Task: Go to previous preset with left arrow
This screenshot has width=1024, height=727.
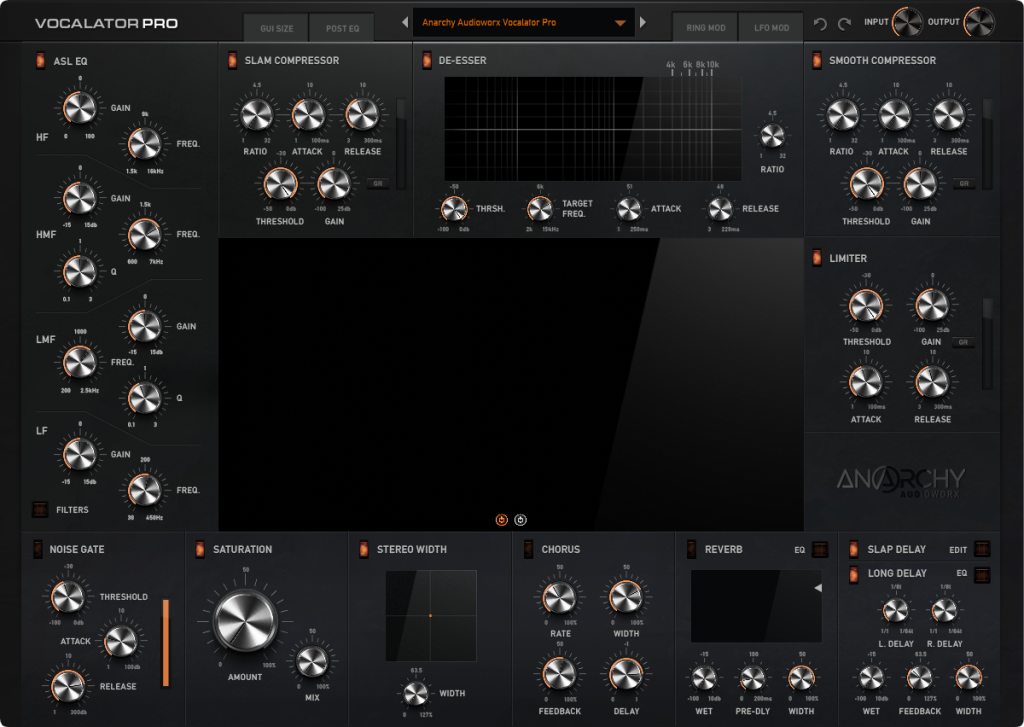Action: (405, 22)
